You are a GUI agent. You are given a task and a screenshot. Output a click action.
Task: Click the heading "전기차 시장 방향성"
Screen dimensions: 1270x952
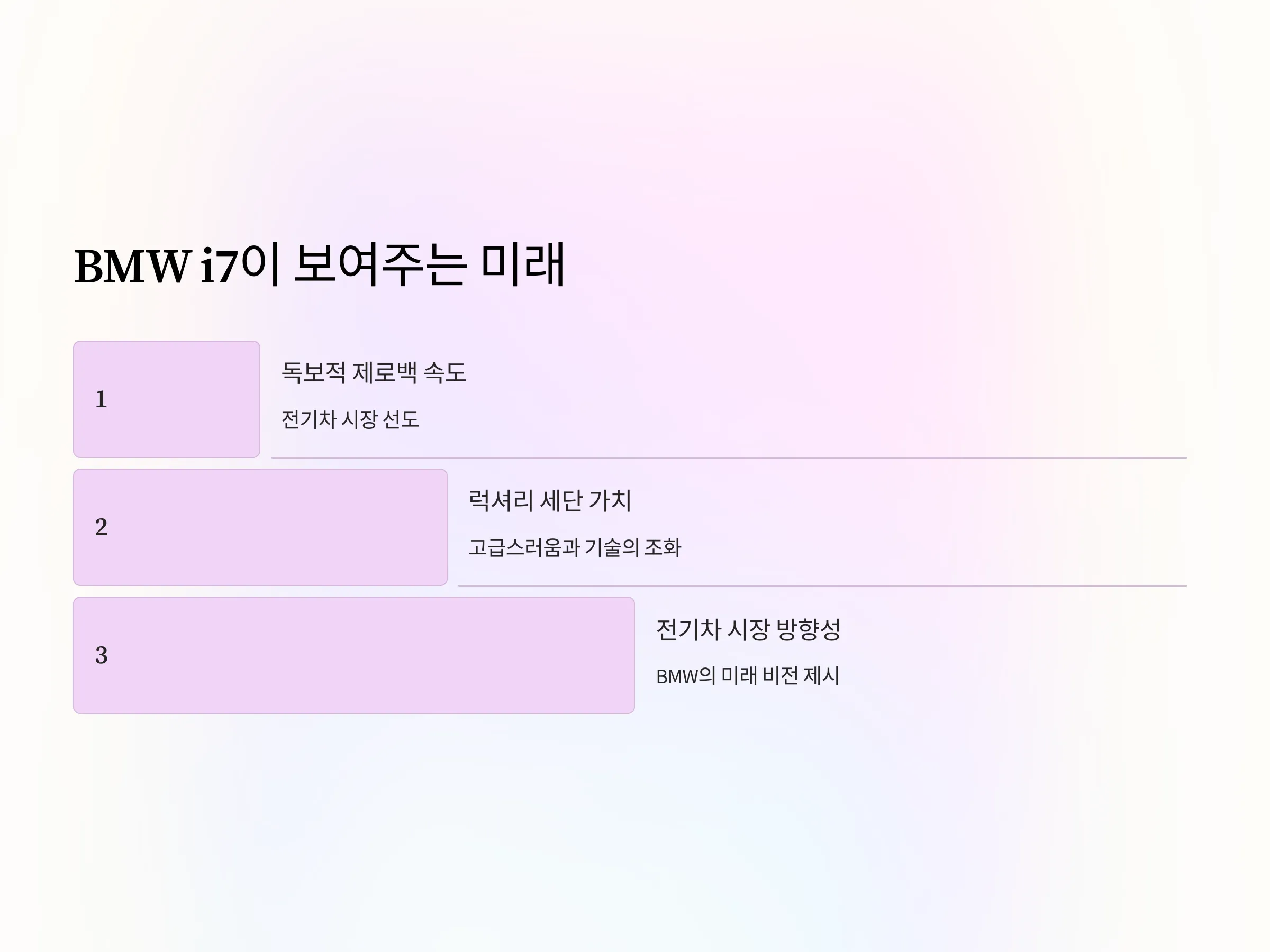(x=748, y=629)
